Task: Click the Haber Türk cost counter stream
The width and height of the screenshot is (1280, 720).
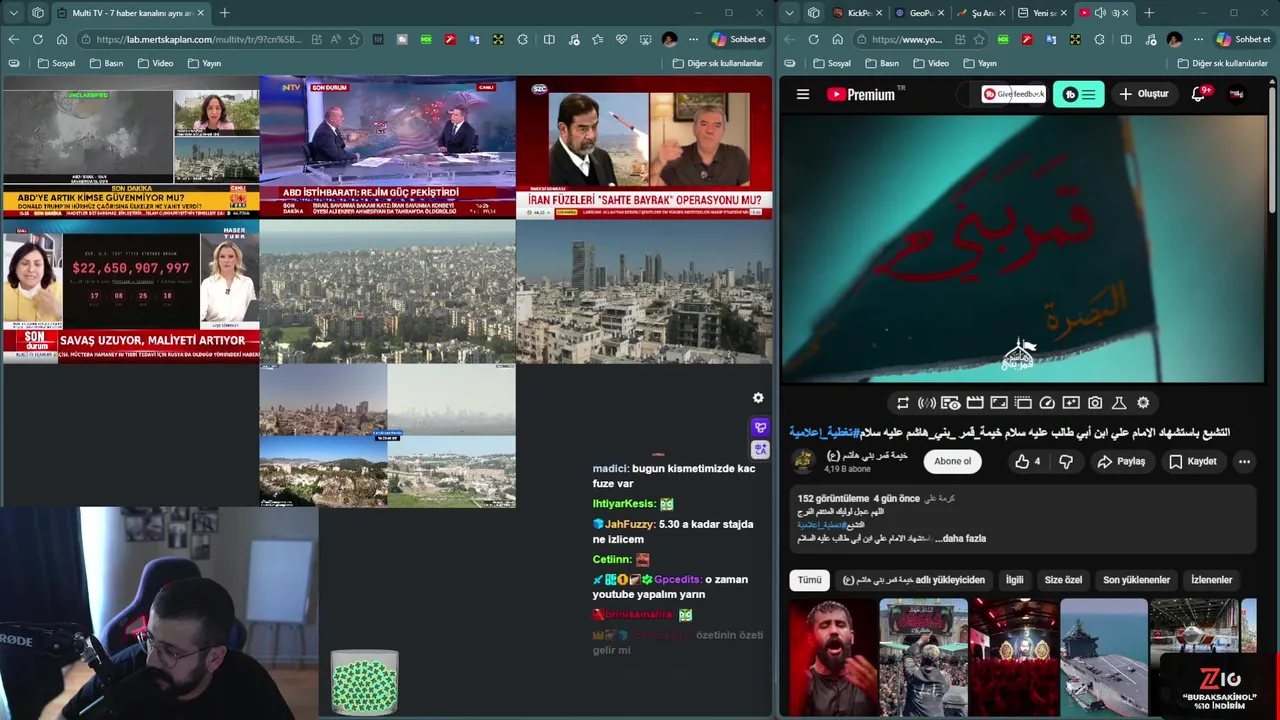Action: pos(130,291)
